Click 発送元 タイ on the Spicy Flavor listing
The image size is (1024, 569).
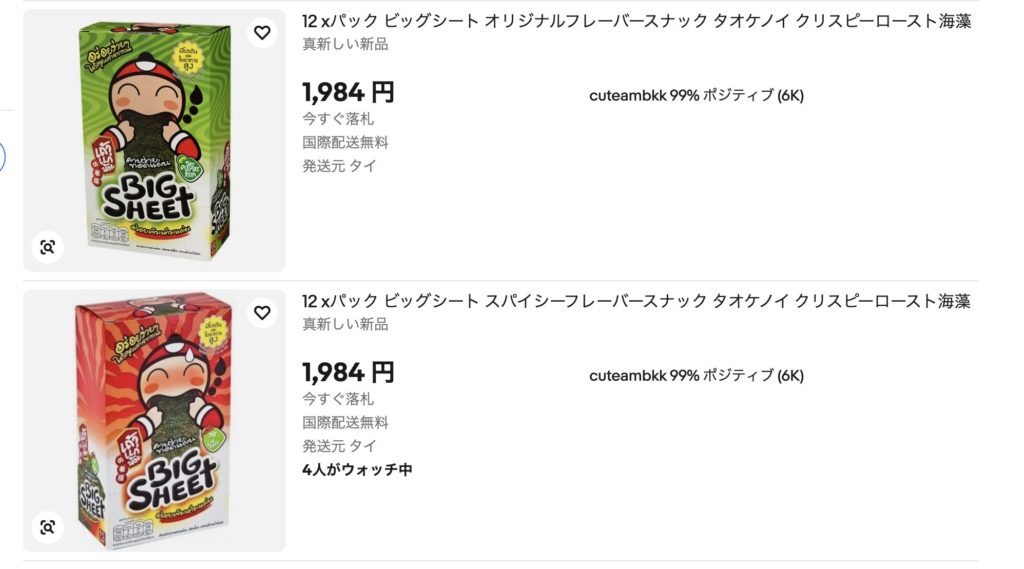339,446
